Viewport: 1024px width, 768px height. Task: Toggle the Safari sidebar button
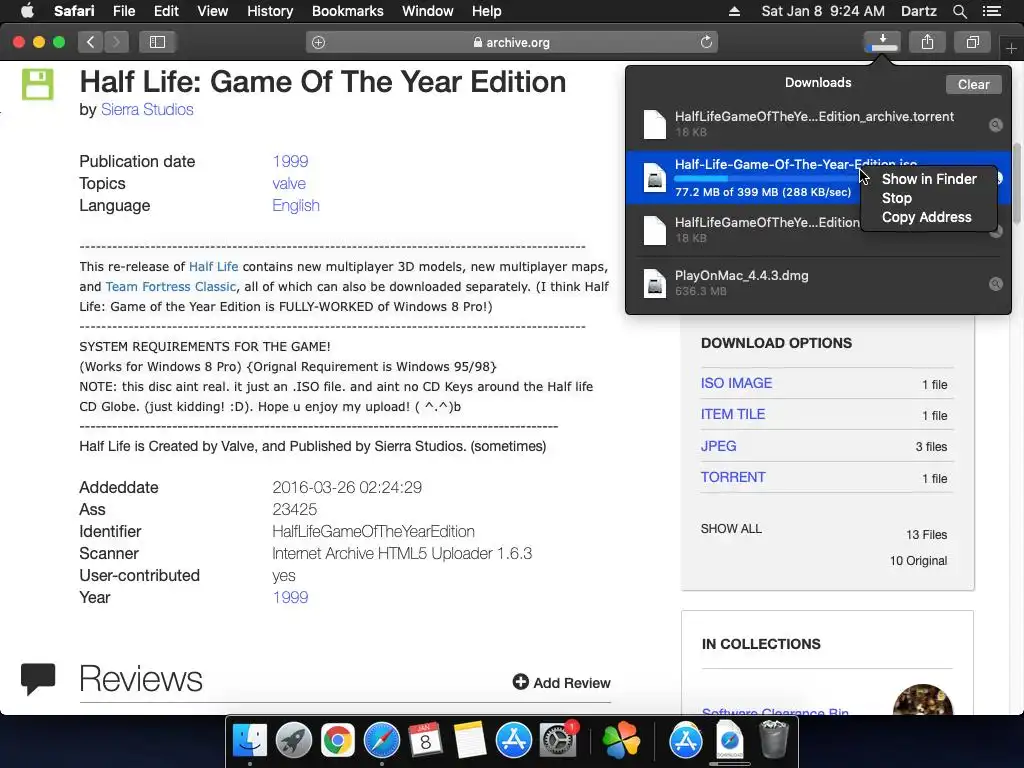[157, 42]
